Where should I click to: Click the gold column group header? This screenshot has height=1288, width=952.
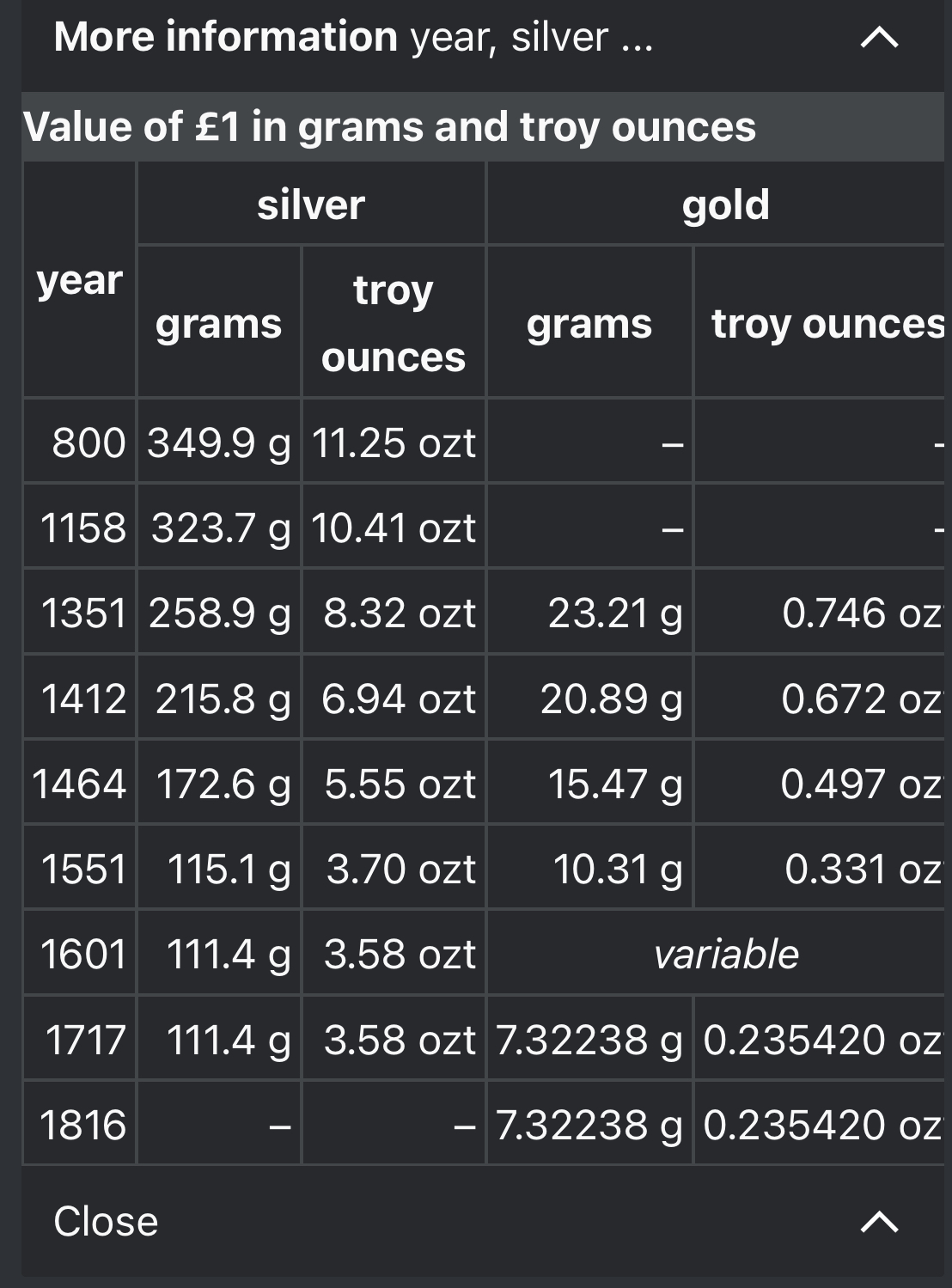(x=724, y=204)
